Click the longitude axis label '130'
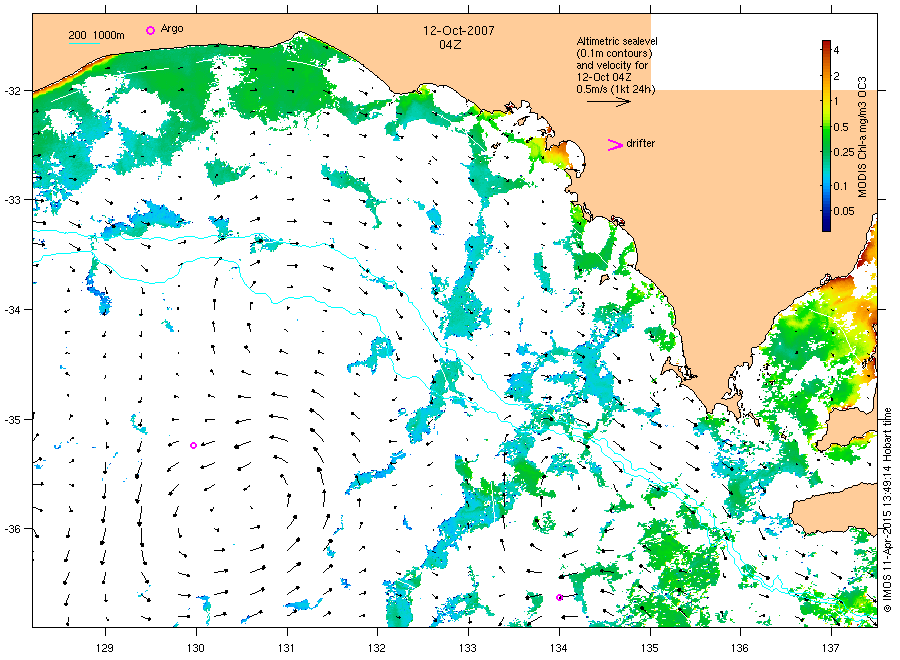Viewport: 900px width, 660px height. click(x=196, y=648)
